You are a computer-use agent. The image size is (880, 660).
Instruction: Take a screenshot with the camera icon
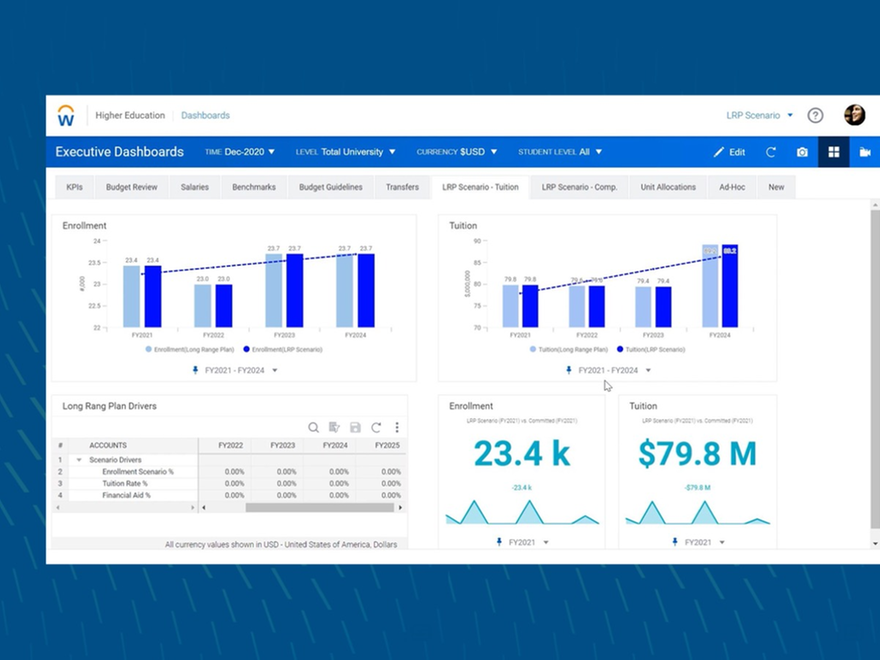(x=802, y=152)
